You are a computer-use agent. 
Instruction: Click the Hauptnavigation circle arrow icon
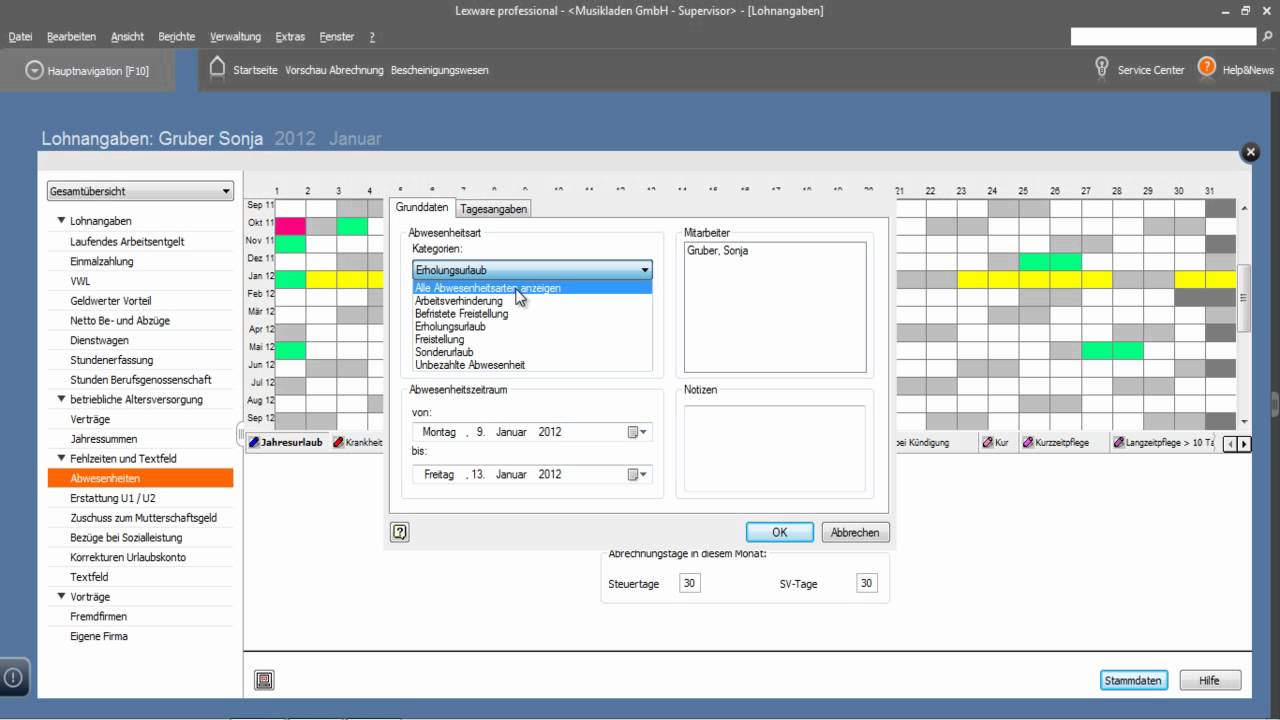click(35, 71)
